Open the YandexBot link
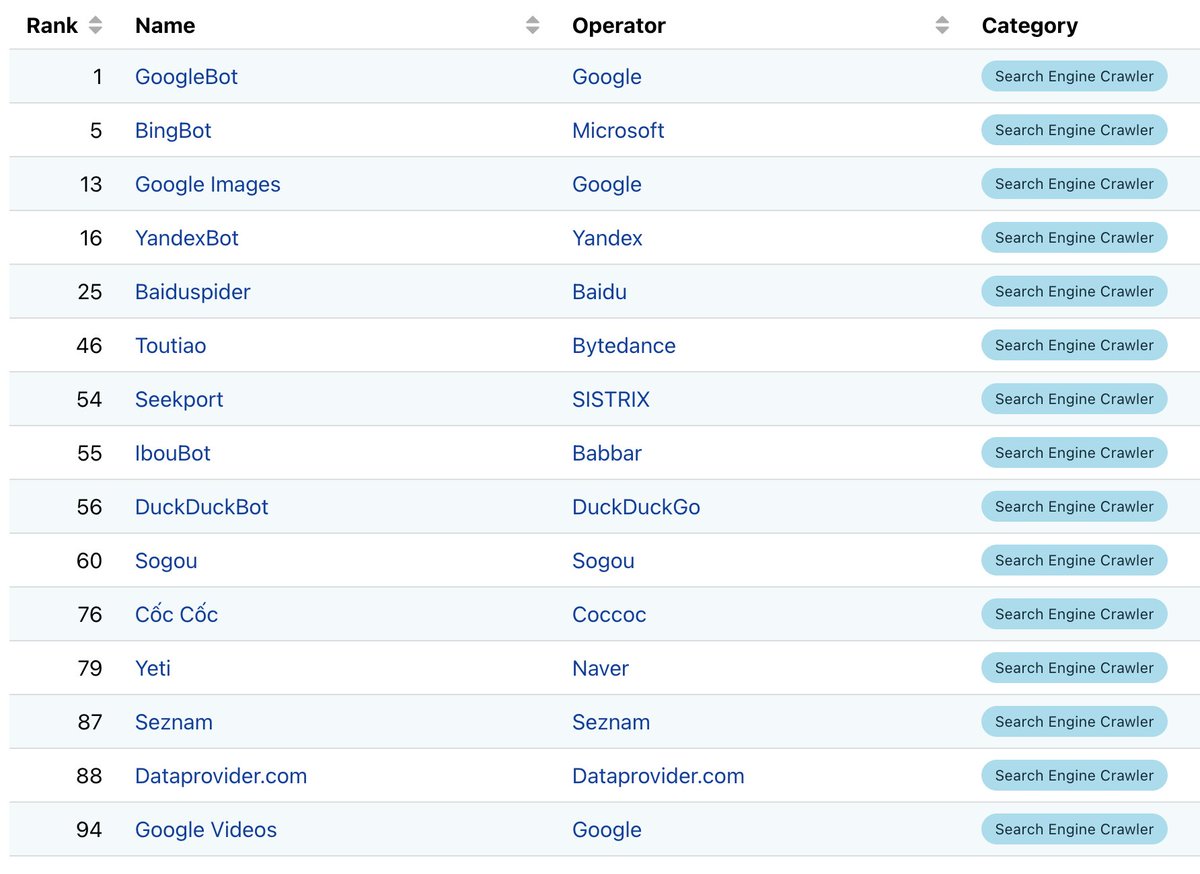The width and height of the screenshot is (1200, 874). [187, 238]
